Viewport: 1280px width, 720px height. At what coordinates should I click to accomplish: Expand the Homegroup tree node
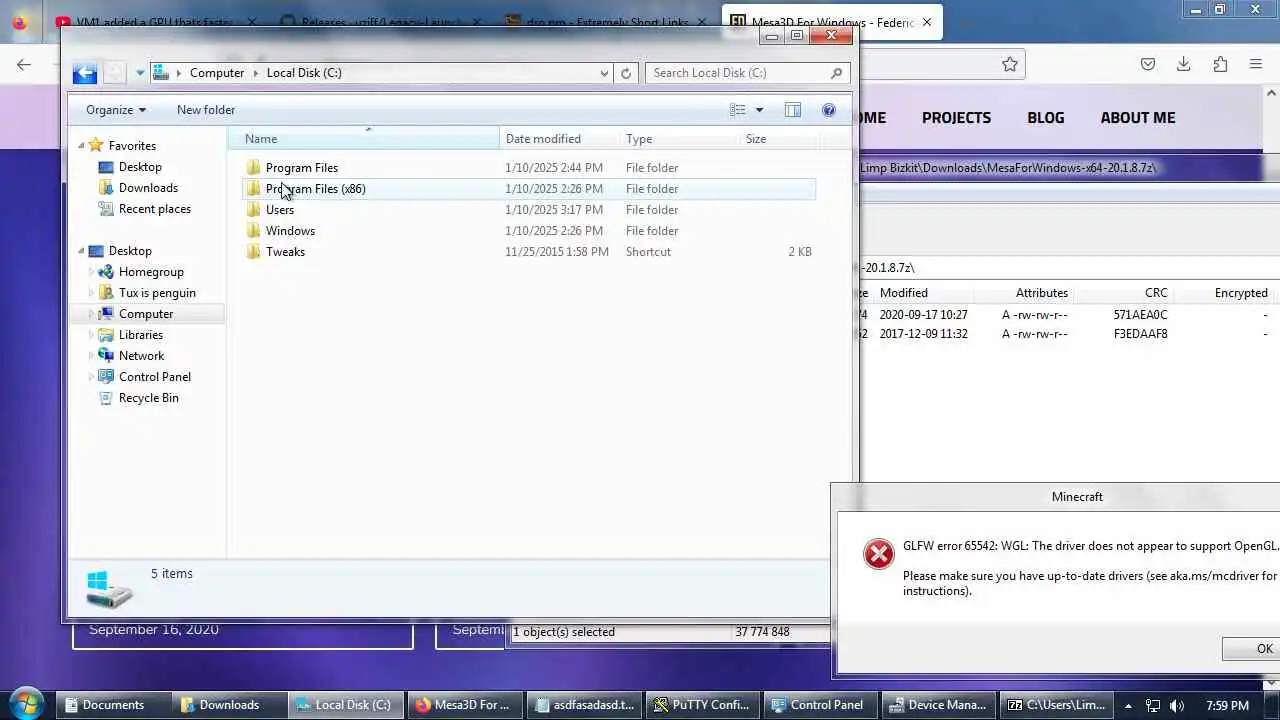click(x=92, y=272)
